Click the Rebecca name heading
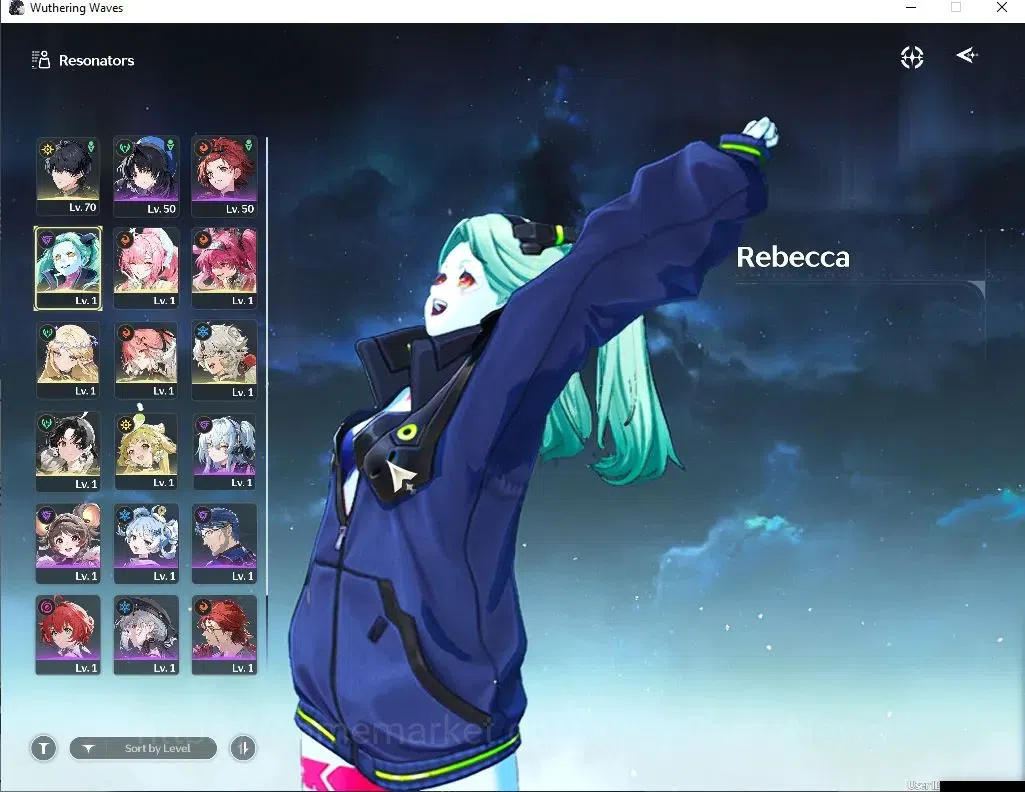 pyautogui.click(x=793, y=257)
